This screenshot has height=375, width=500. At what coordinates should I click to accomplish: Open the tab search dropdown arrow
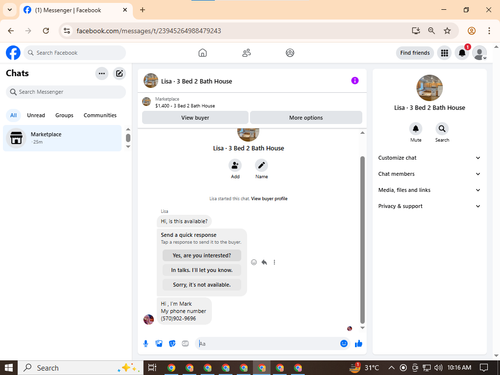tap(10, 10)
